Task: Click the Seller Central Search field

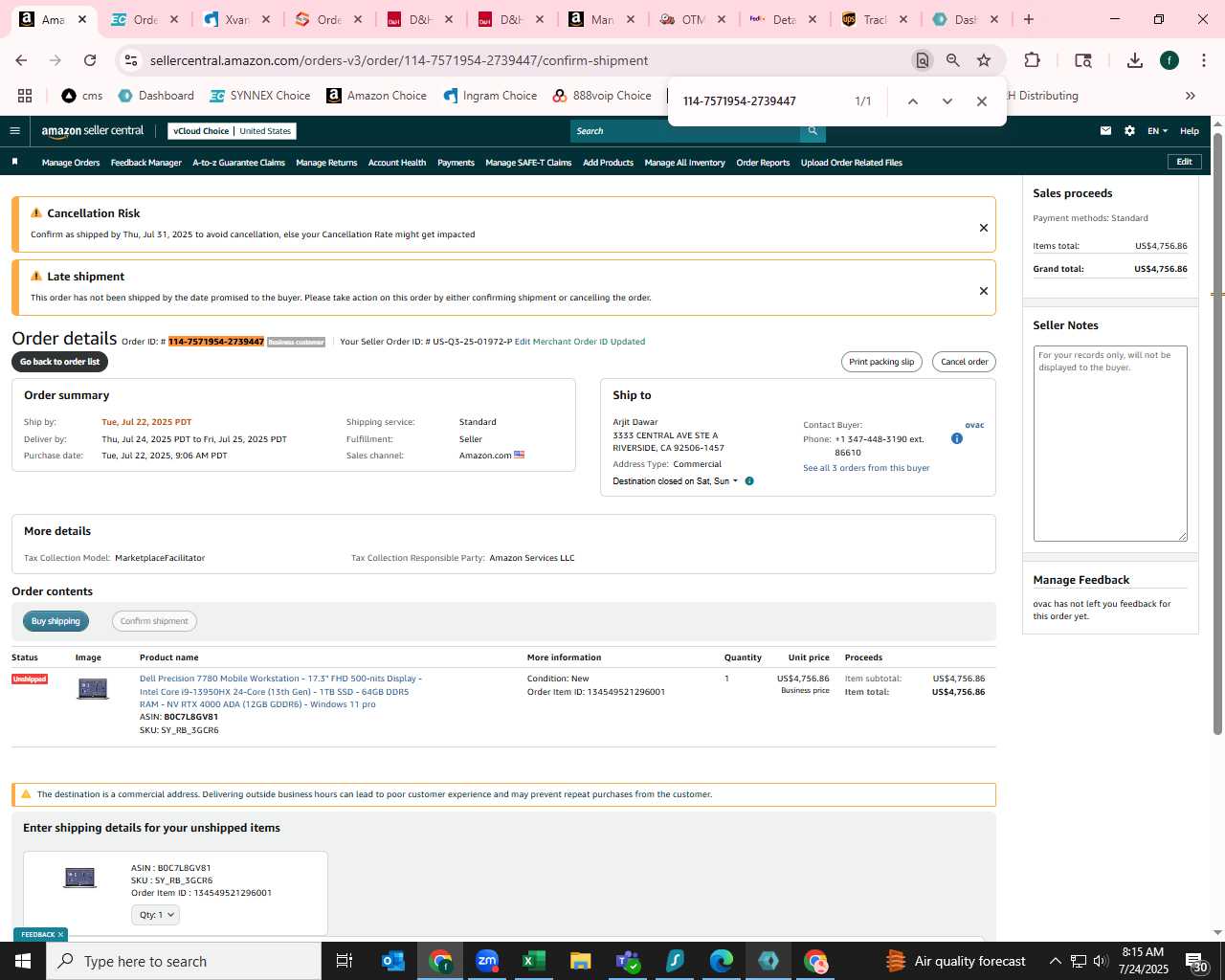Action: 685,131
